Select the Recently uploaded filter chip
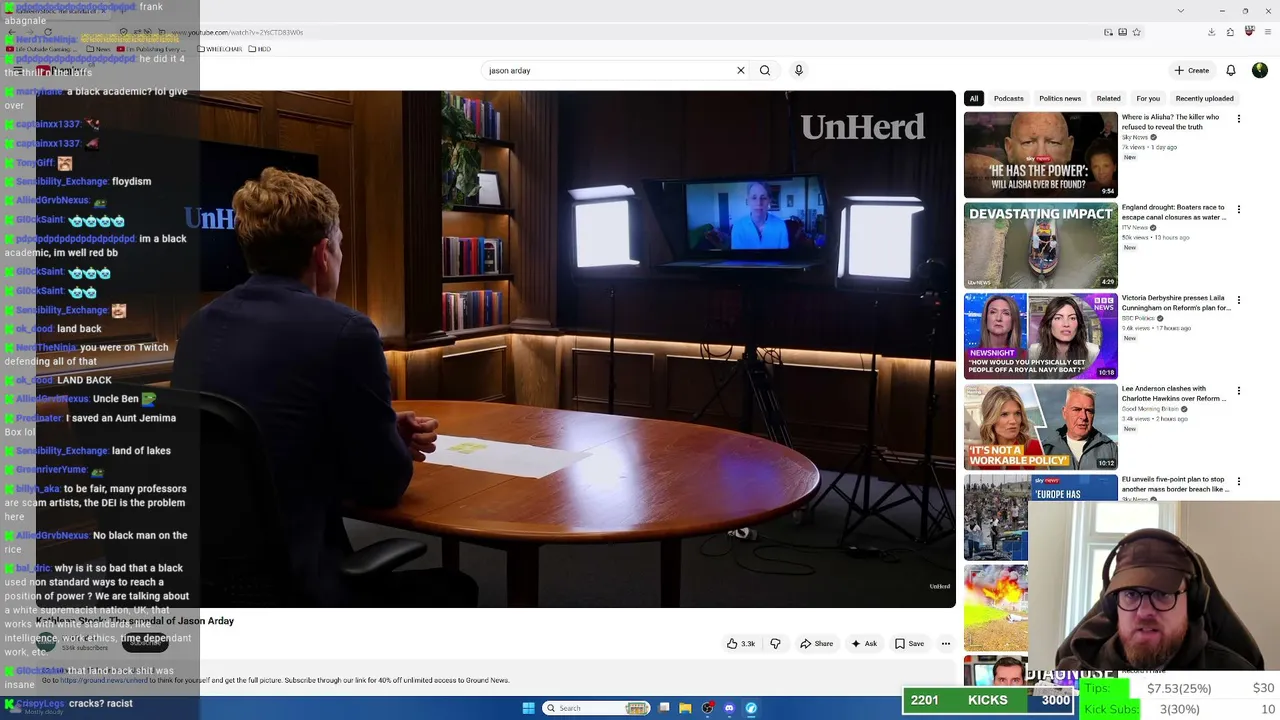The width and height of the screenshot is (1280, 720). (x=1204, y=98)
